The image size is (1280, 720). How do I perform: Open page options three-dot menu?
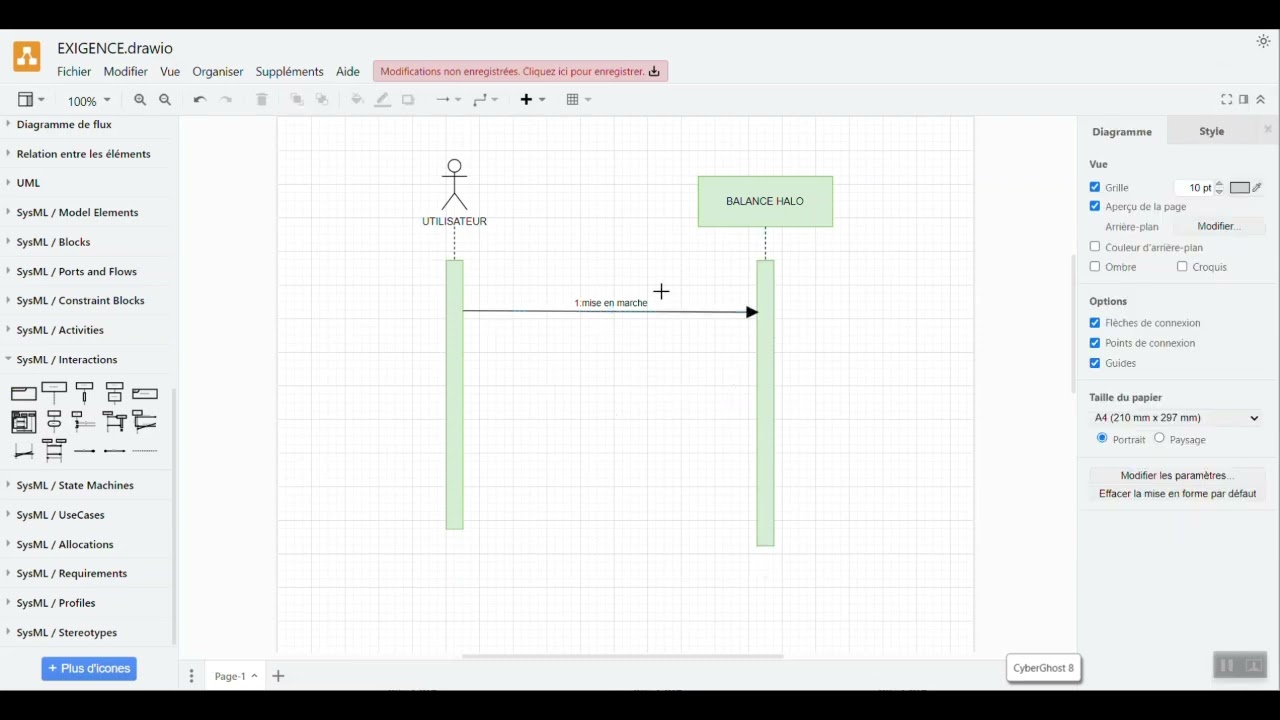point(192,677)
